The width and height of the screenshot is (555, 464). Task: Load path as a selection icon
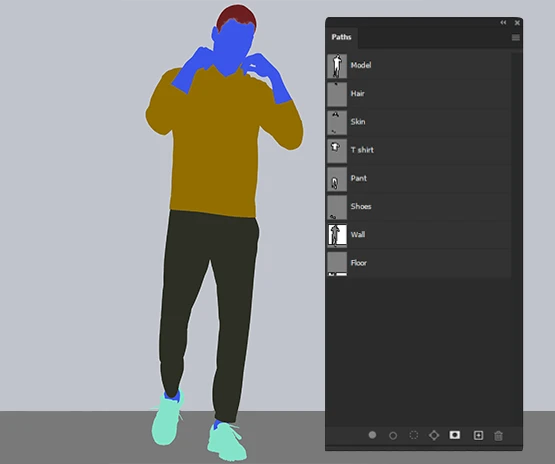click(x=413, y=435)
